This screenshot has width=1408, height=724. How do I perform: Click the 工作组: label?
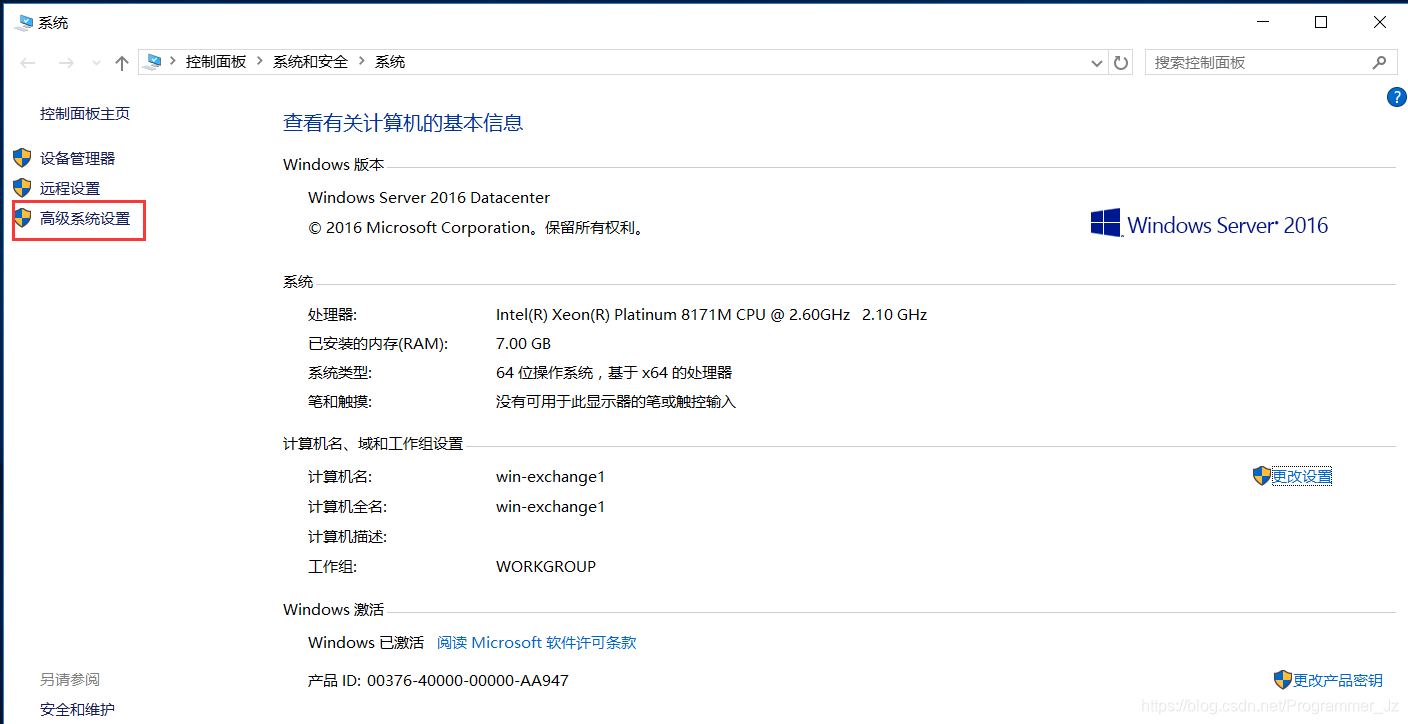332,566
